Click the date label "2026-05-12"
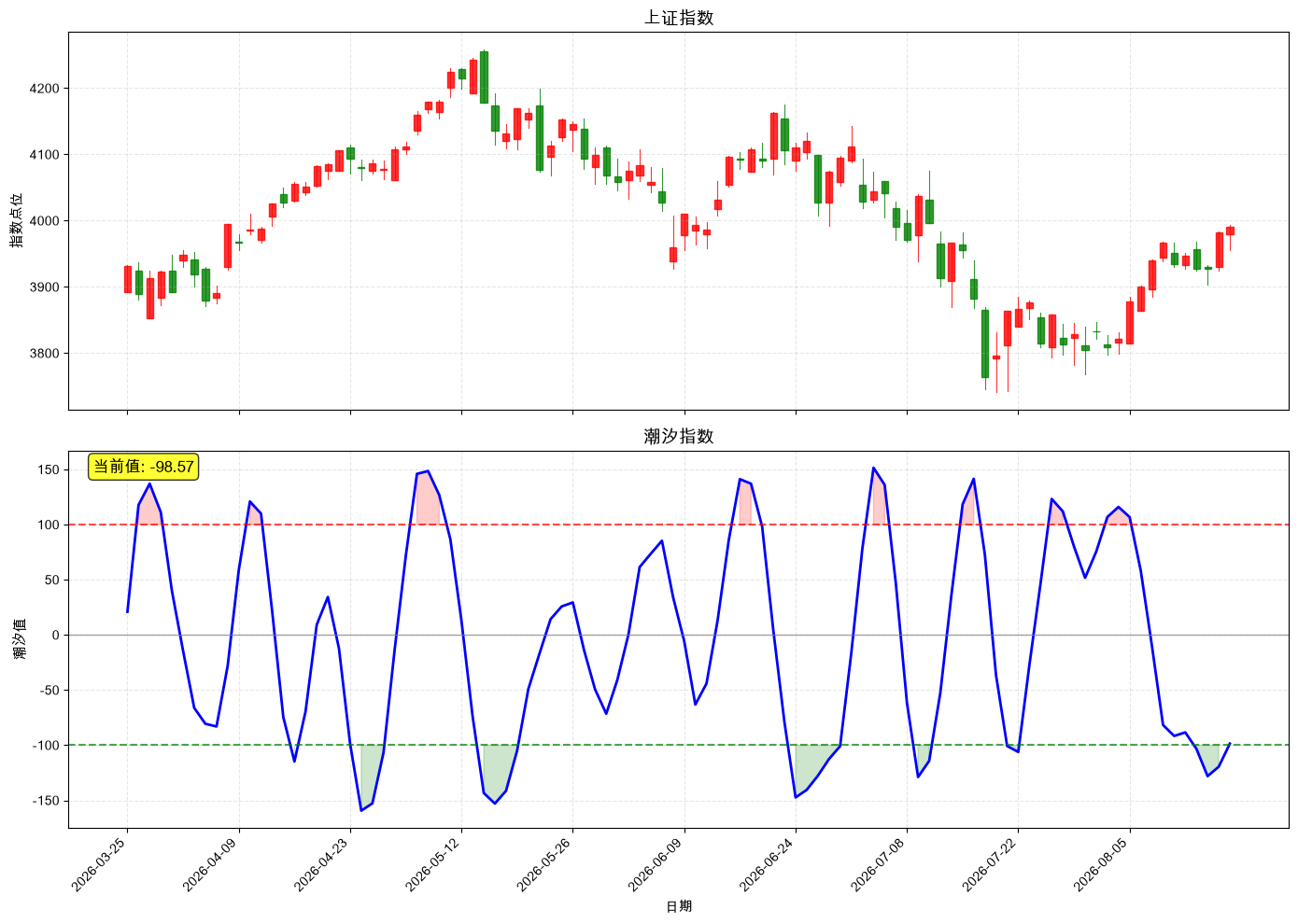Image resolution: width=1298 pixels, height=924 pixels. coord(436,864)
